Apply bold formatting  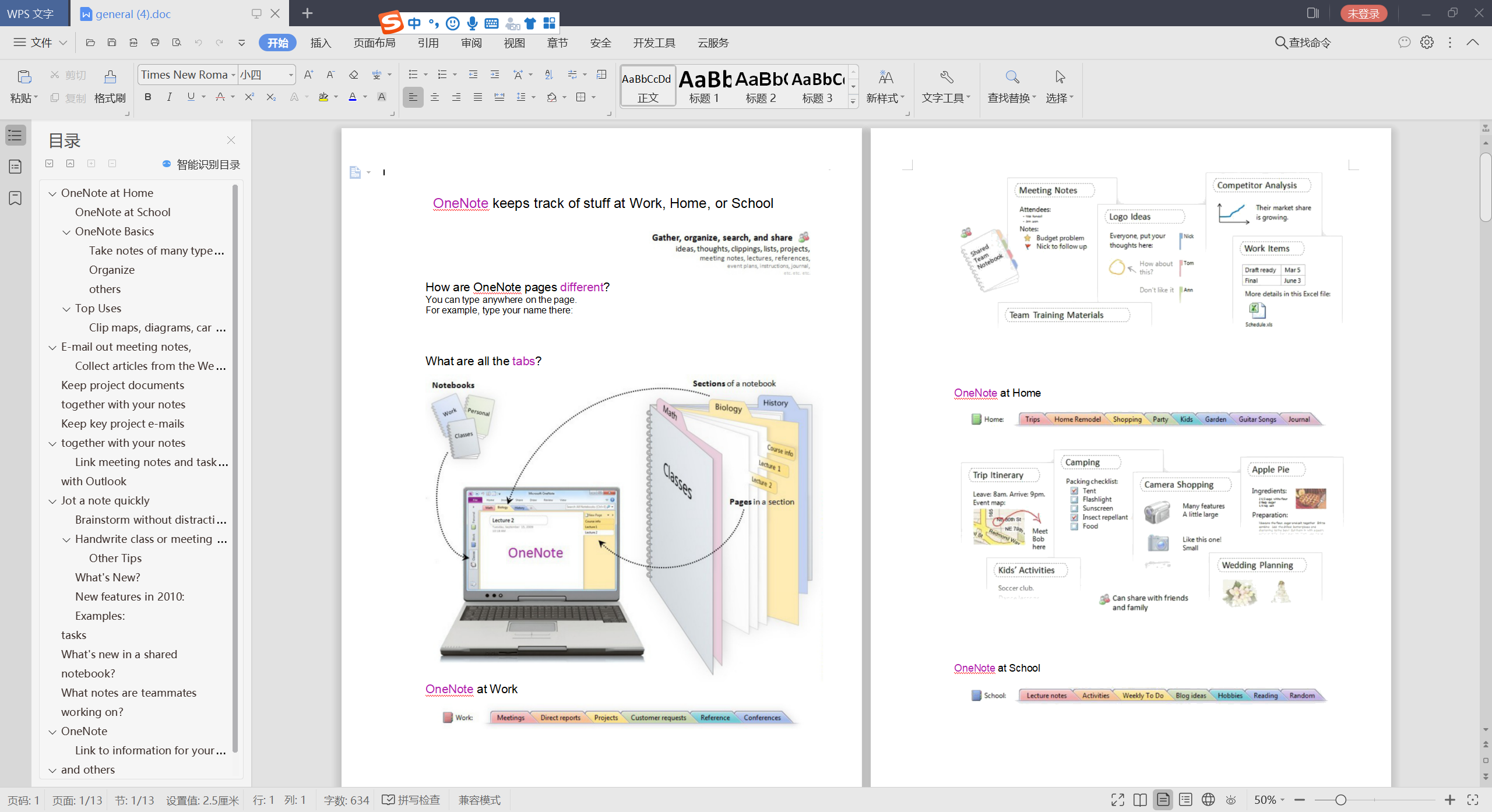click(x=148, y=97)
